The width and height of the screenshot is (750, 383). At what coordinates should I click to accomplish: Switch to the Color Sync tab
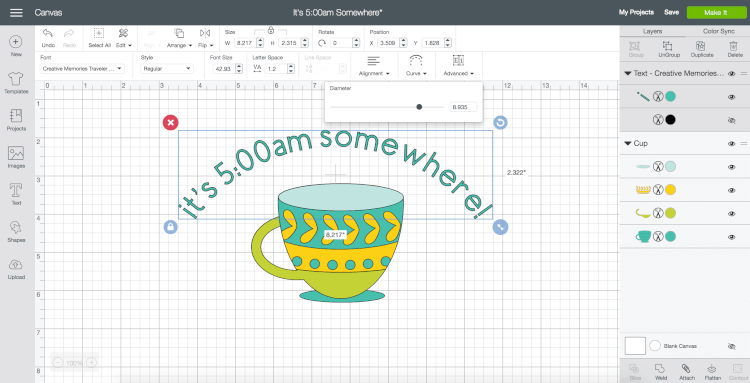pyautogui.click(x=718, y=31)
